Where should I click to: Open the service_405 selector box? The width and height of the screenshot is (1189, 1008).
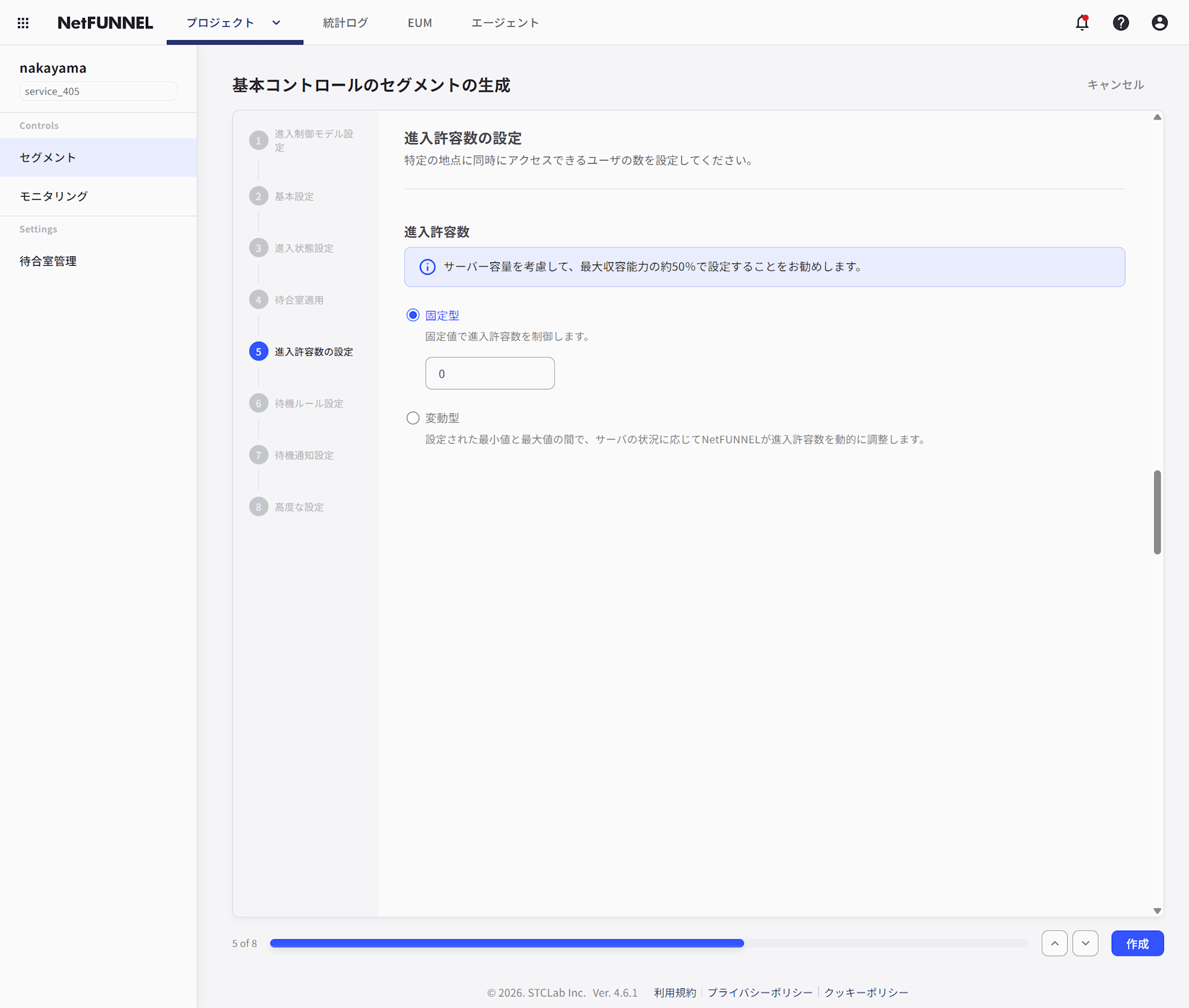(98, 91)
